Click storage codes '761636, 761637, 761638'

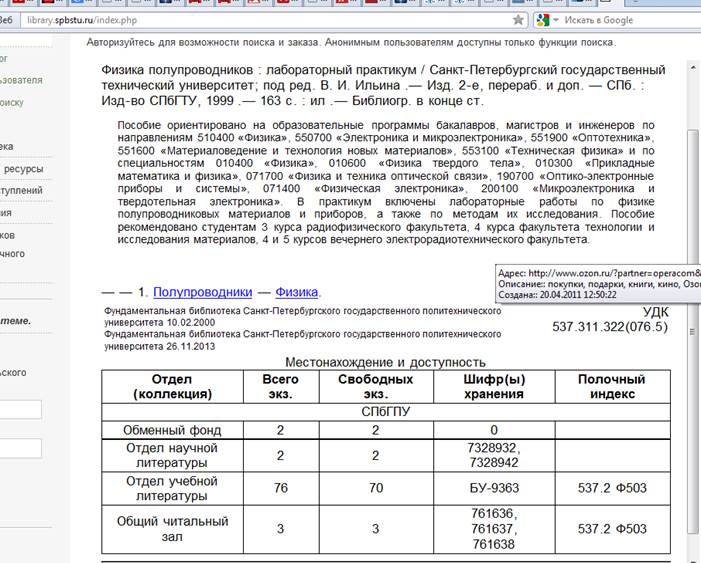click(x=494, y=529)
